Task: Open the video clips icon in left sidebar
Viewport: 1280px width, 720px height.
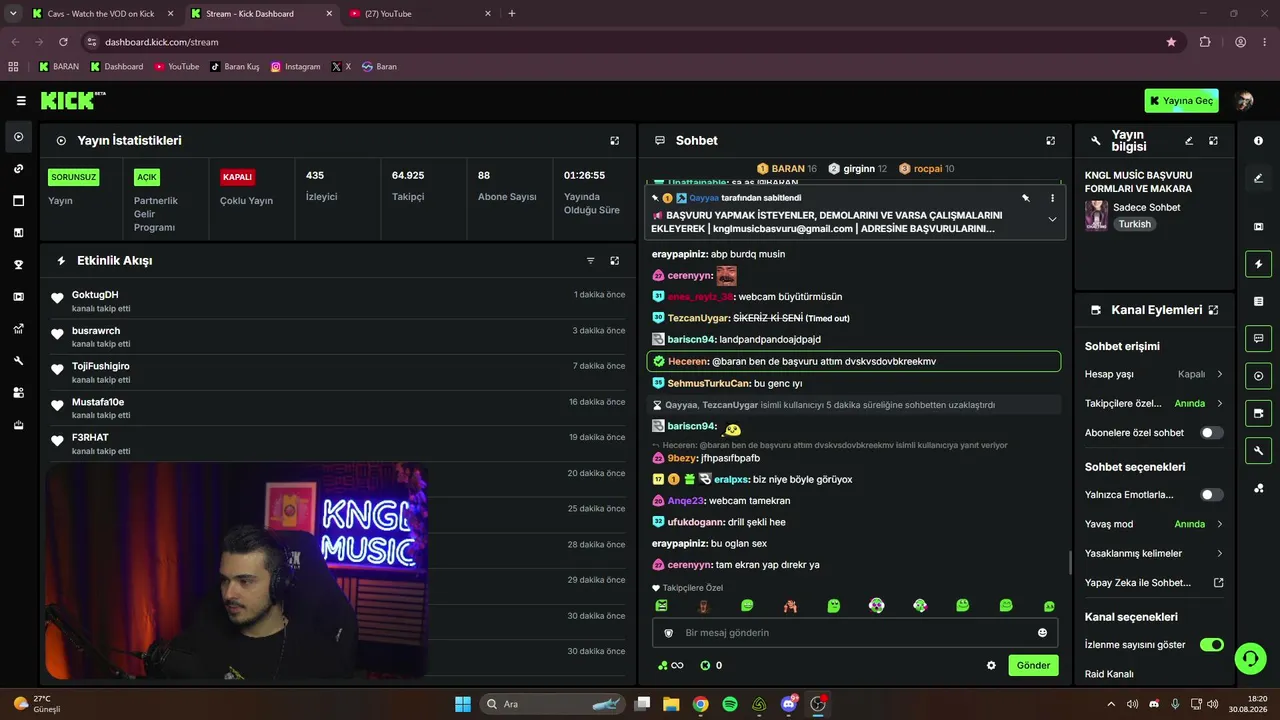Action: tap(18, 297)
